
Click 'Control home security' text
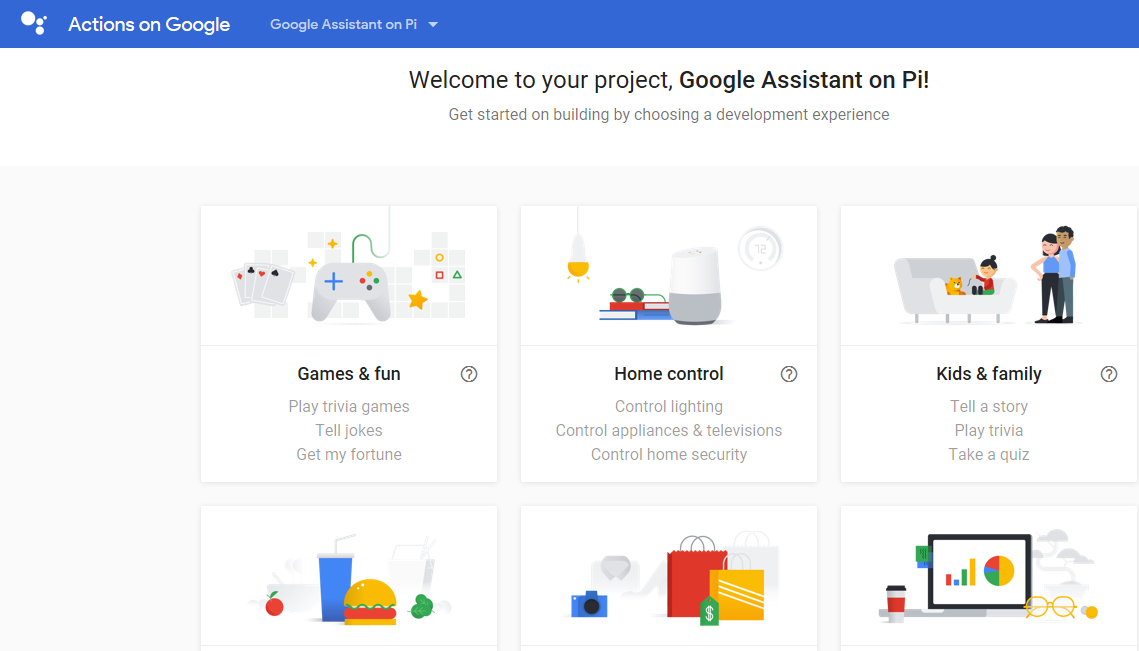tap(669, 454)
